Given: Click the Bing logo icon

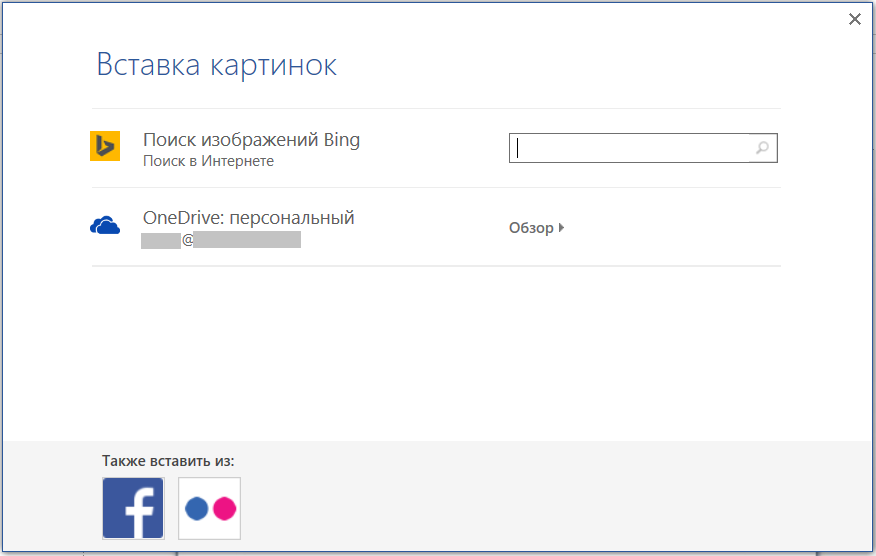Looking at the screenshot, I should [105, 147].
